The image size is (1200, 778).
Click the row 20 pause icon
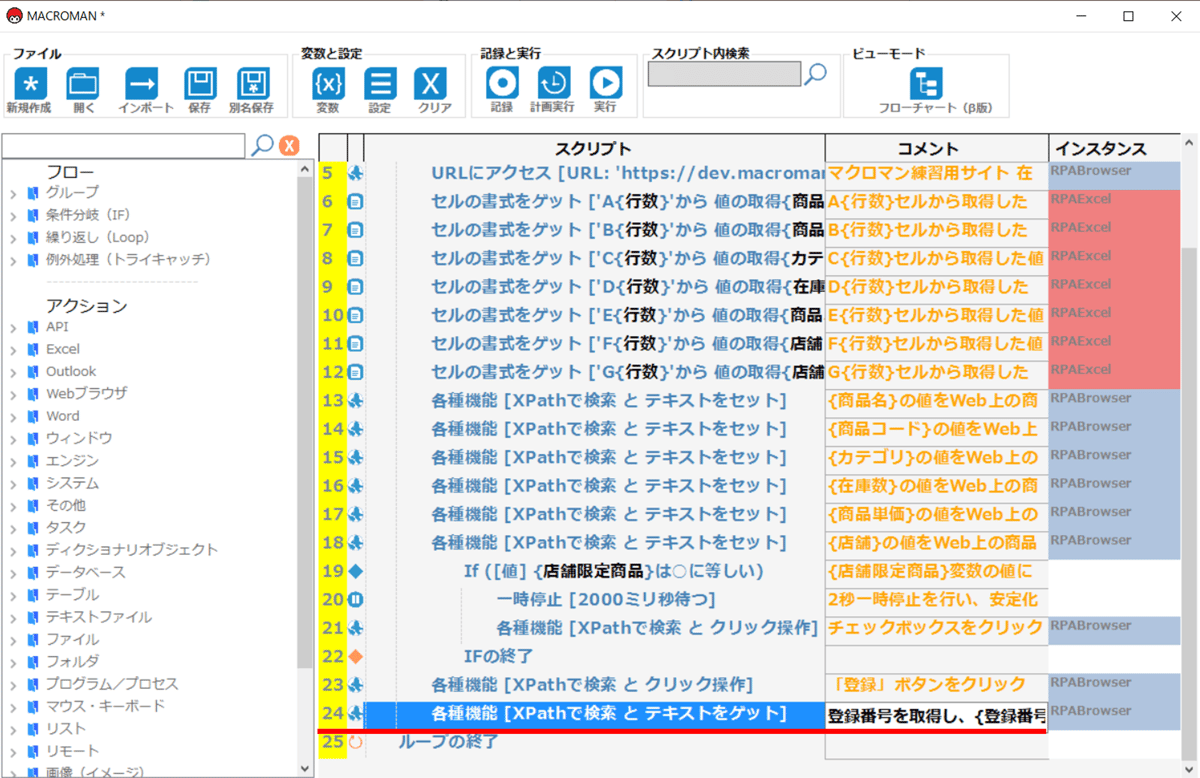click(356, 600)
